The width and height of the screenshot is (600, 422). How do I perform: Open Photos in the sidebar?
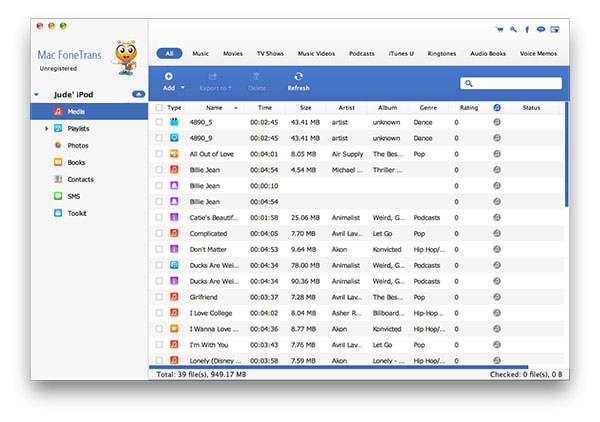pos(78,145)
